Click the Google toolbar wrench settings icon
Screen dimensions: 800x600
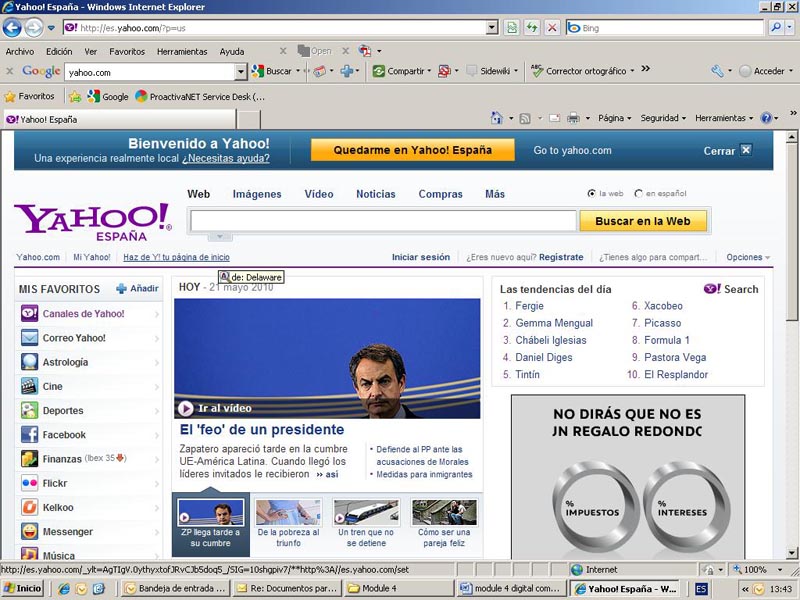717,71
